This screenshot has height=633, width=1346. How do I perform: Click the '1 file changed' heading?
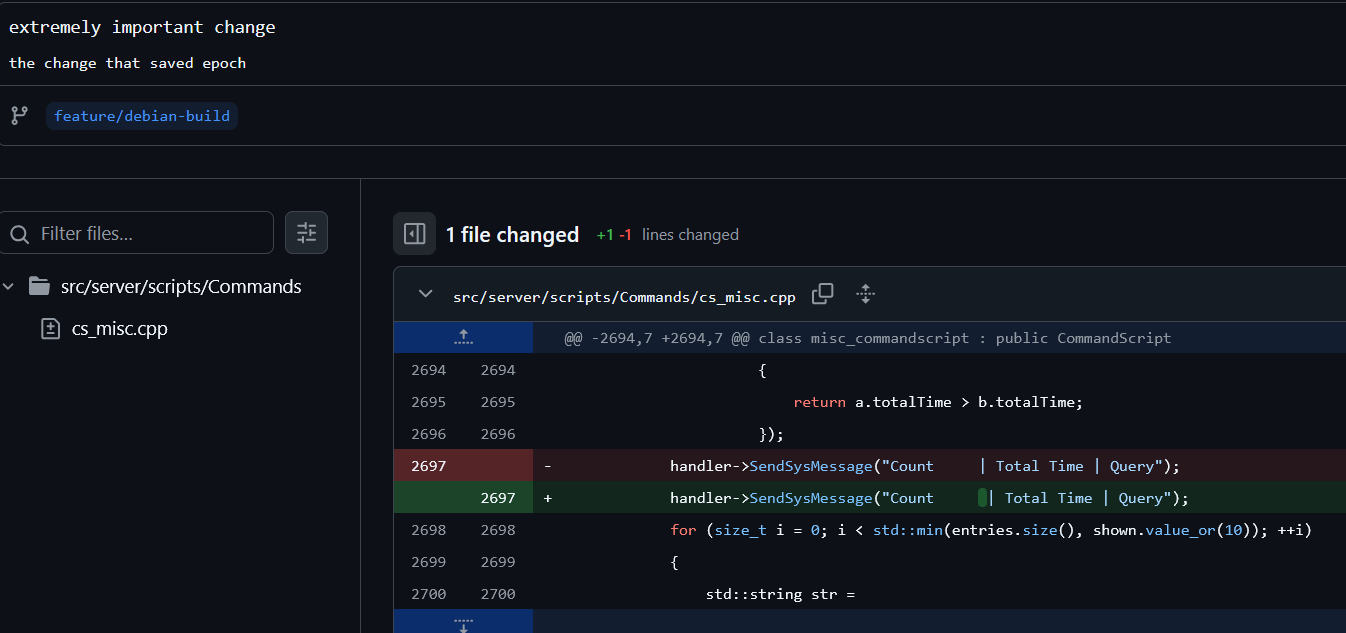coord(512,235)
